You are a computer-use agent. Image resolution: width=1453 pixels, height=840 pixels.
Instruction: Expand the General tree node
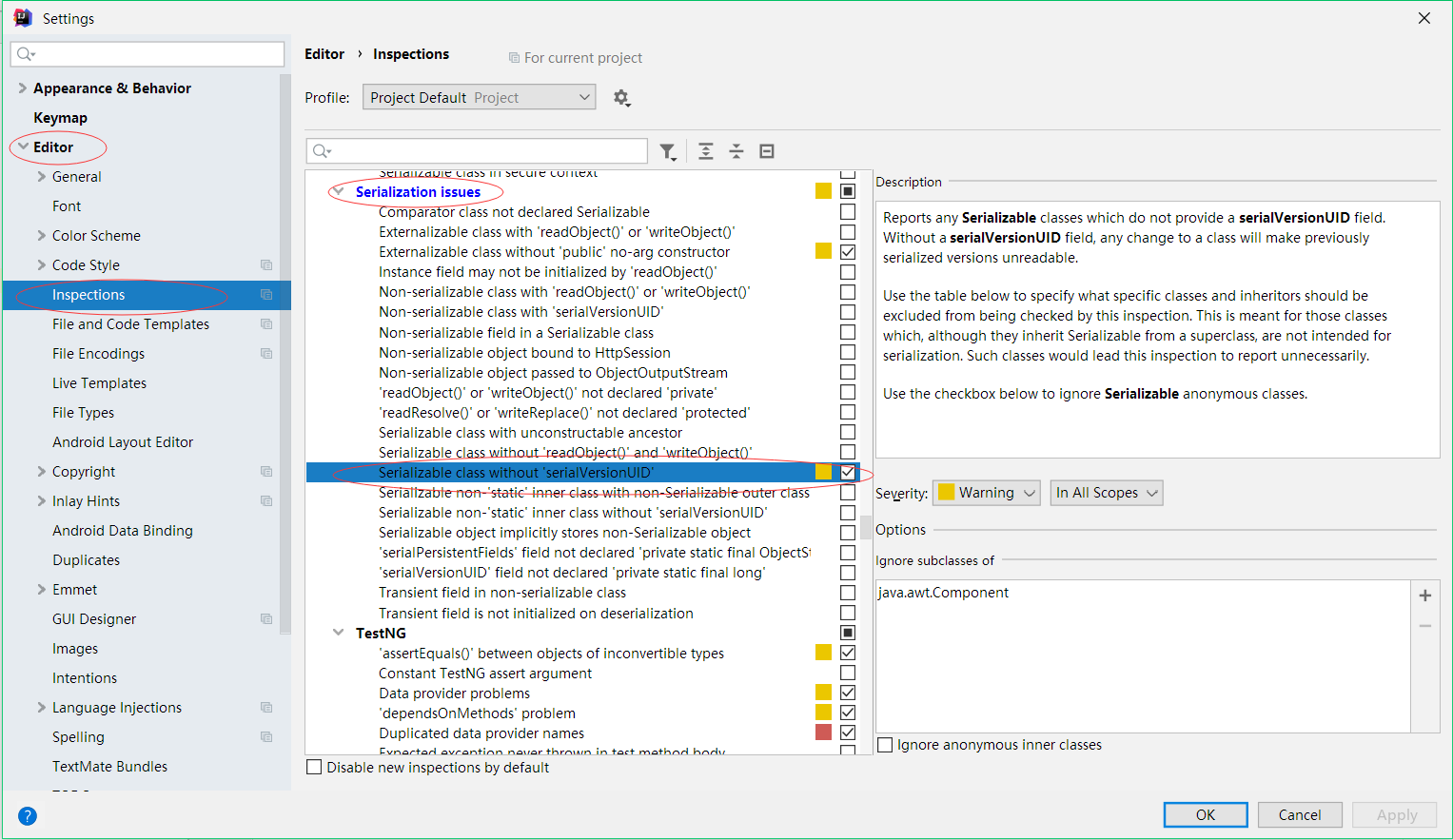(x=41, y=176)
